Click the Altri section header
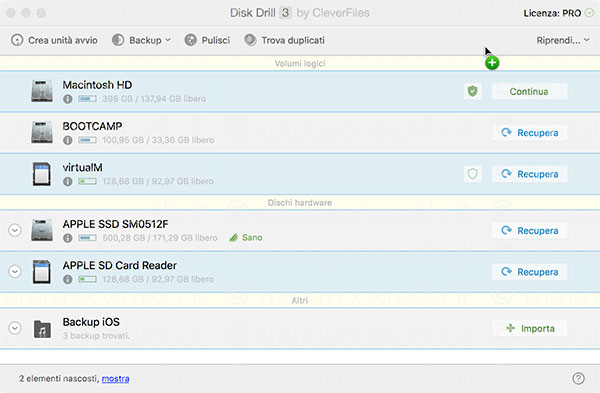The height and width of the screenshot is (393, 600). [x=300, y=301]
